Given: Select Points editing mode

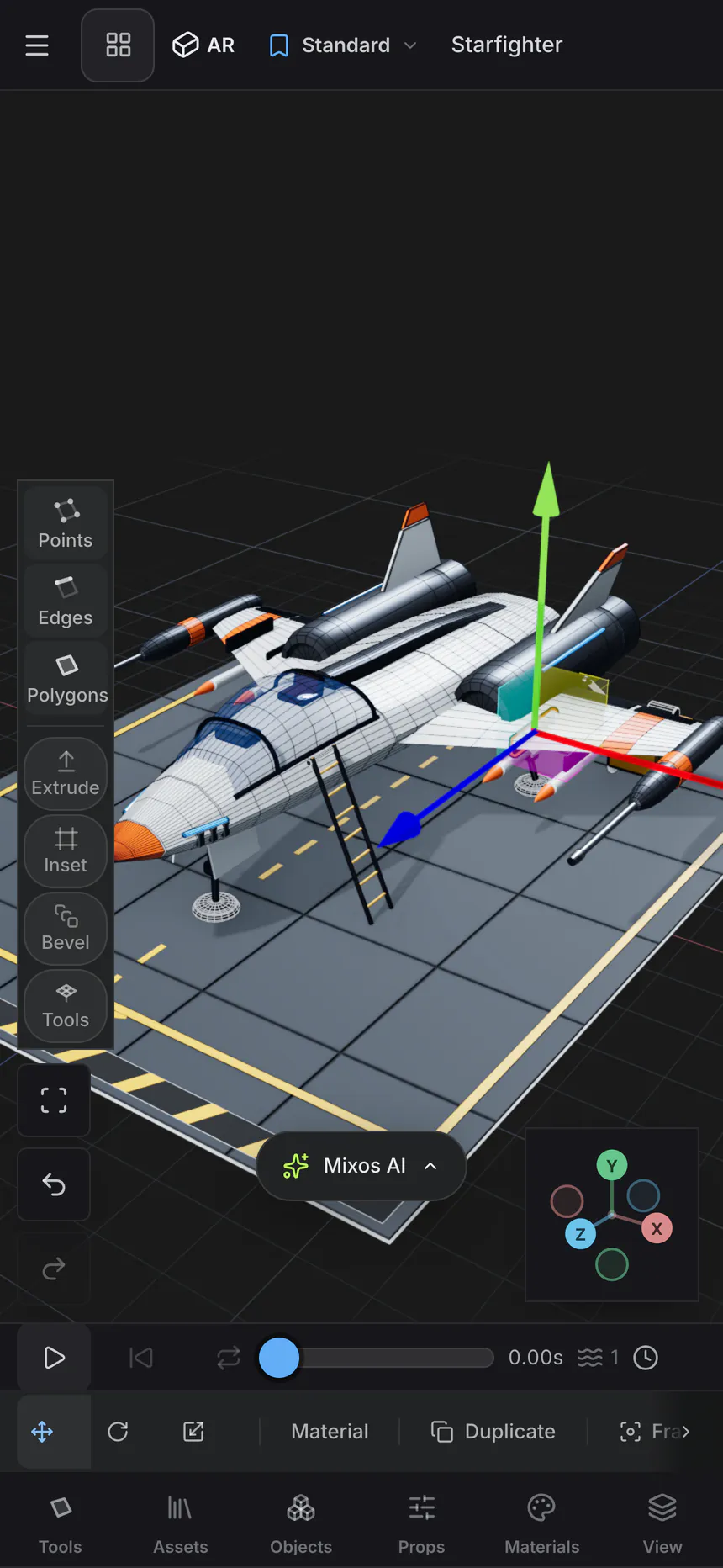Looking at the screenshot, I should pos(66,523).
